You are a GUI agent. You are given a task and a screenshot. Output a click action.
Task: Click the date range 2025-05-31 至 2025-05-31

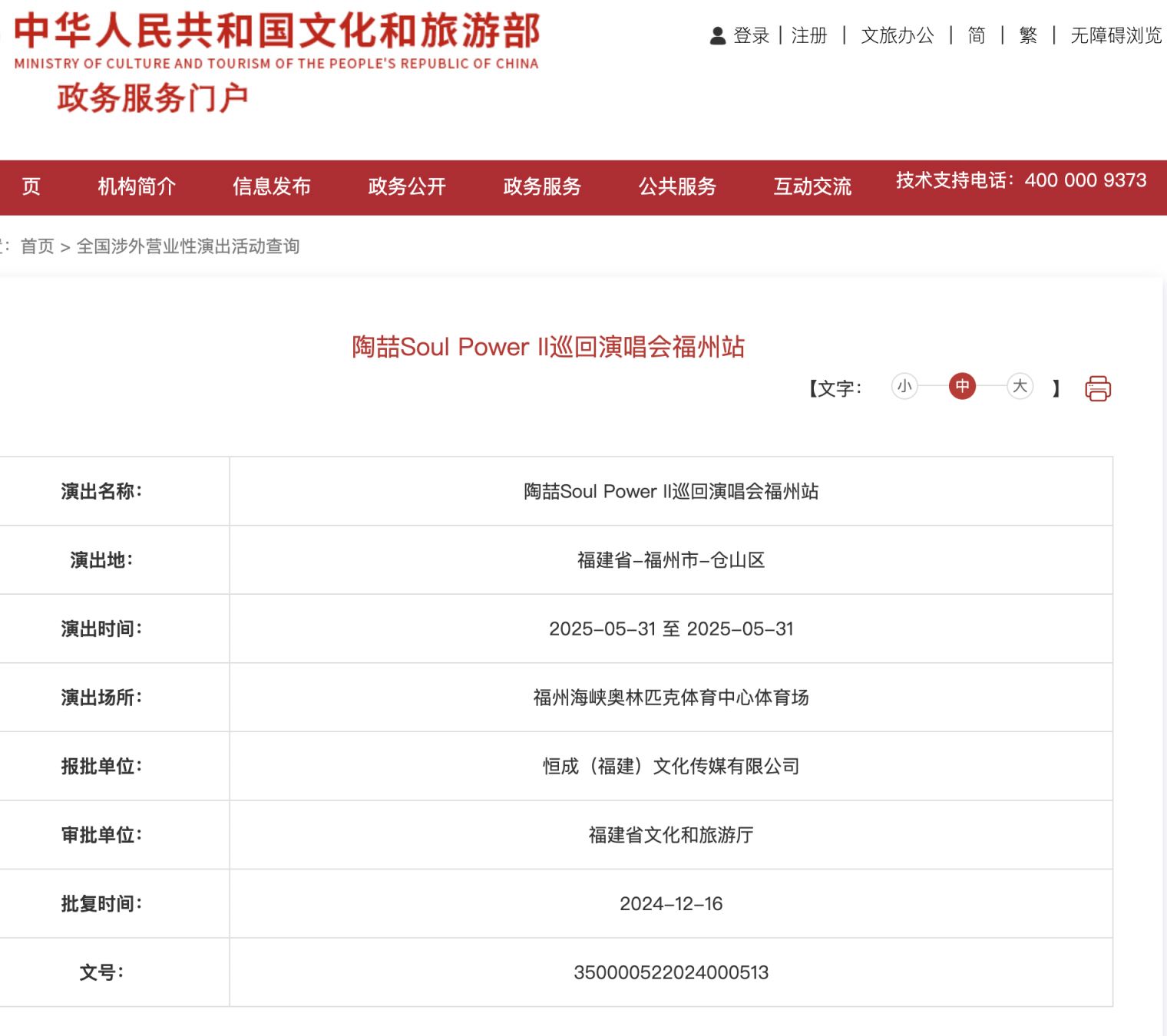pos(671,629)
